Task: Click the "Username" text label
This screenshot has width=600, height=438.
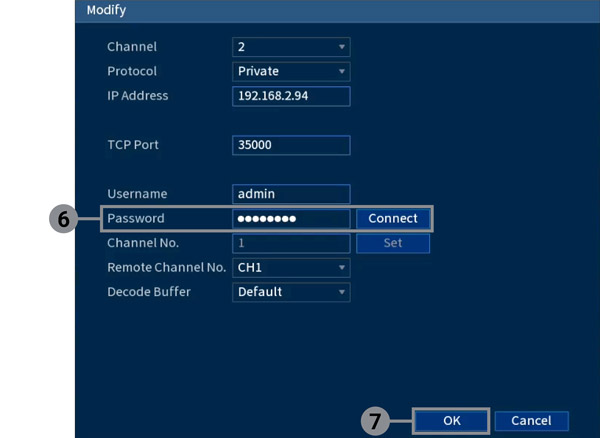Action: (x=137, y=194)
